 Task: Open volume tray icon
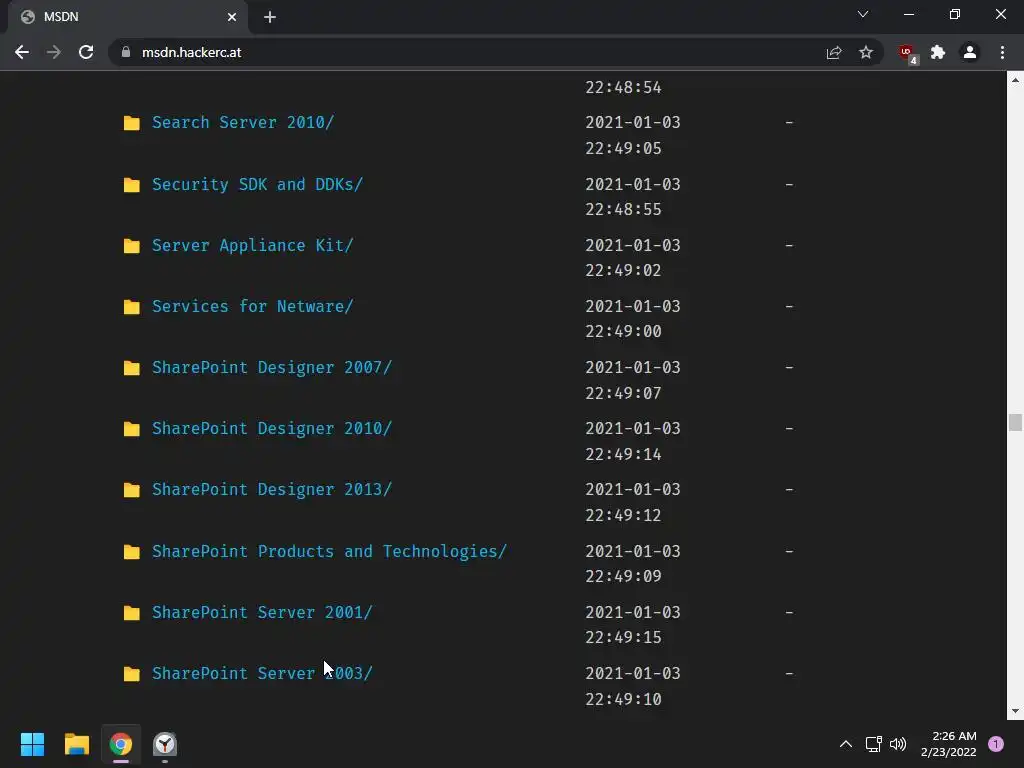(x=898, y=744)
